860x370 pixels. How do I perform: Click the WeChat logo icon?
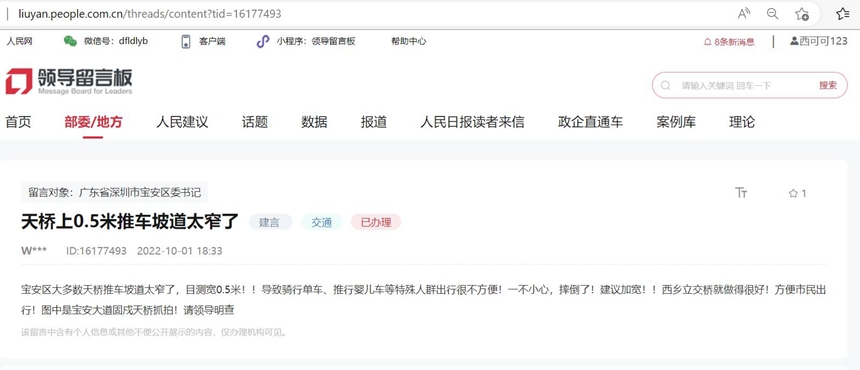pos(70,41)
